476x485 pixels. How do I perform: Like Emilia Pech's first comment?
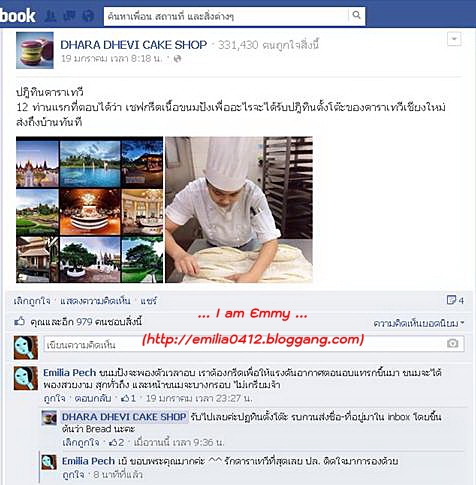pos(54,398)
